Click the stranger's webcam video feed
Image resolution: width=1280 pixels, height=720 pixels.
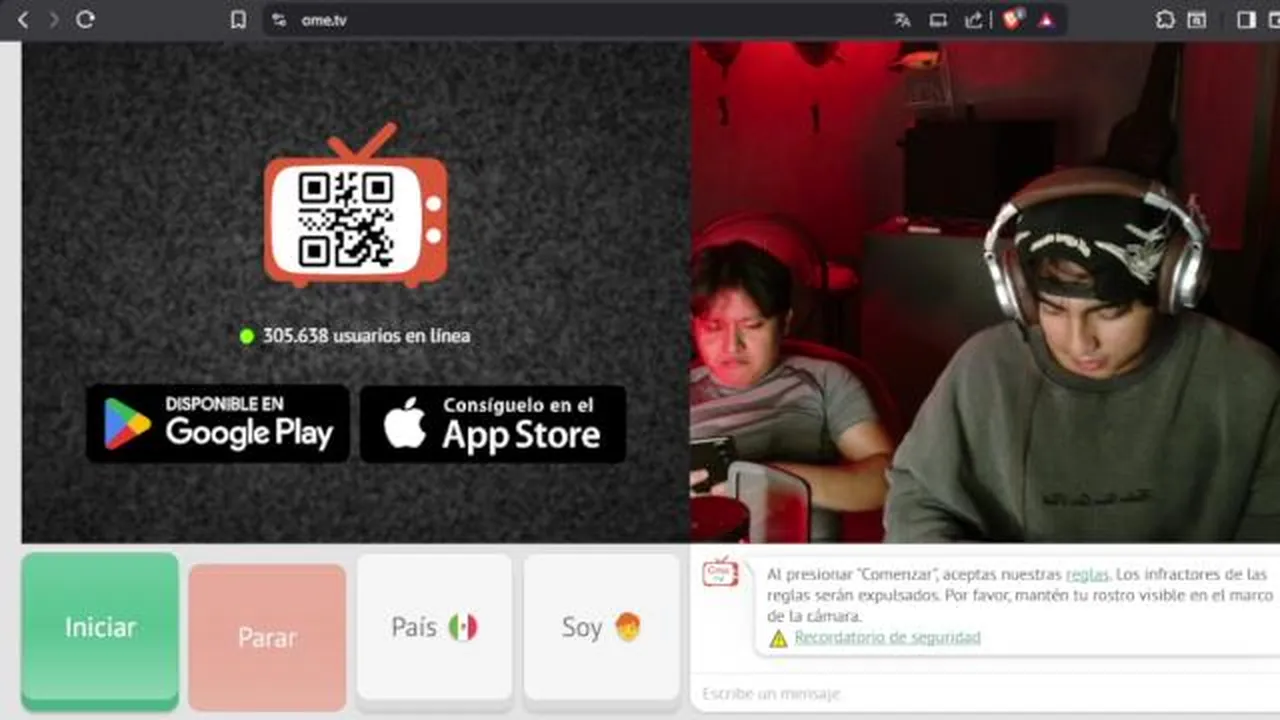pyautogui.click(x=985, y=292)
